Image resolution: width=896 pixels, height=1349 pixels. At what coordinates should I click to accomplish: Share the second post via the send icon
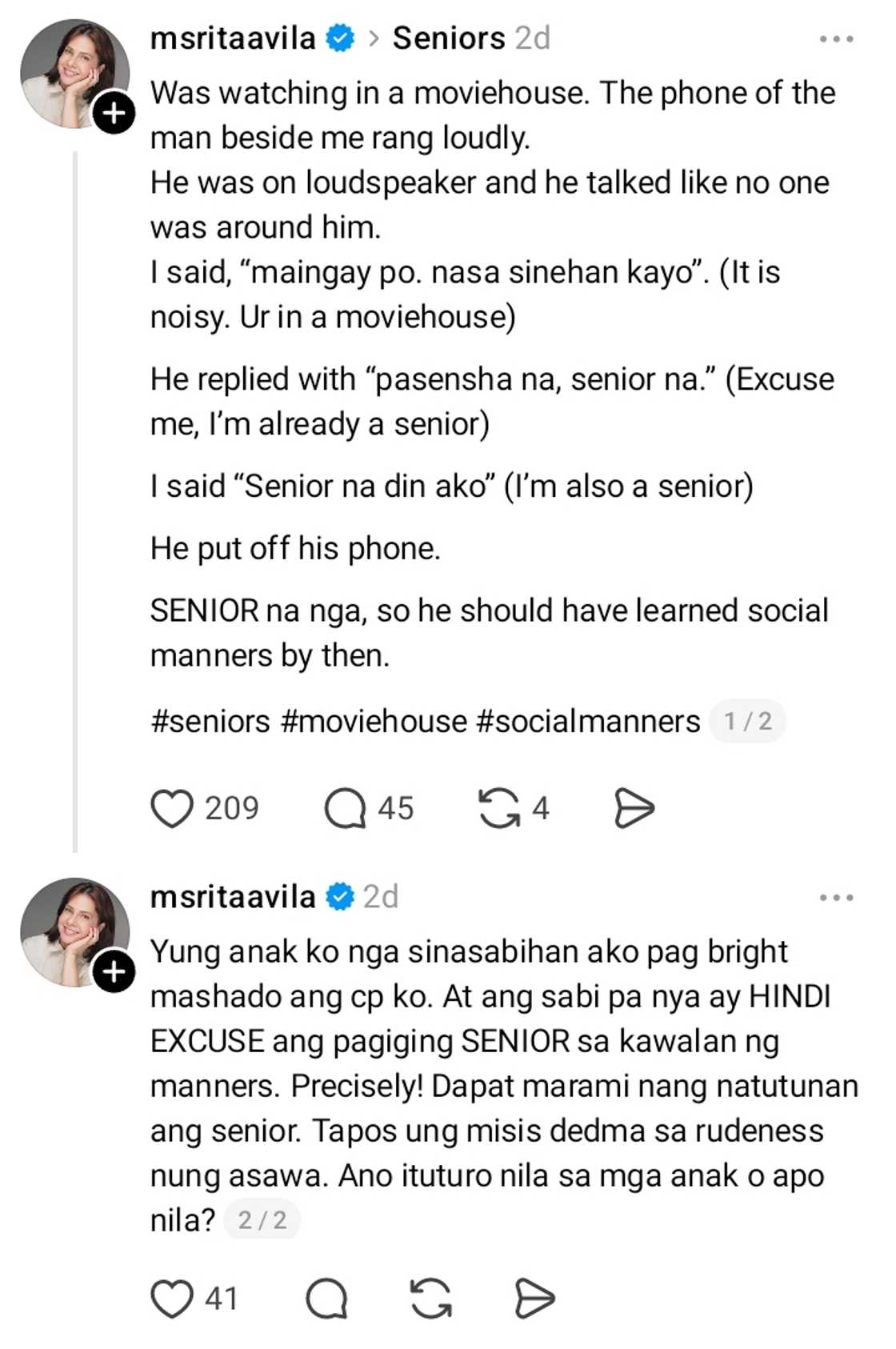pos(534,1299)
